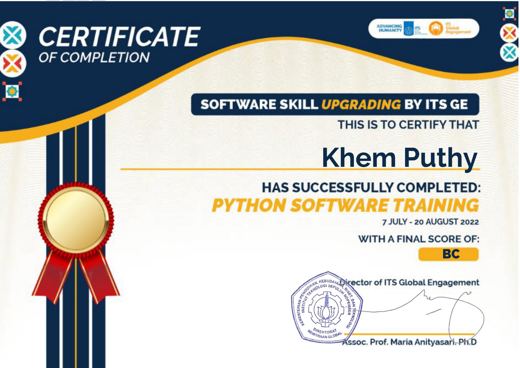Click "HAS SUCCESSFULLY COMPLETED:" text

(371, 188)
